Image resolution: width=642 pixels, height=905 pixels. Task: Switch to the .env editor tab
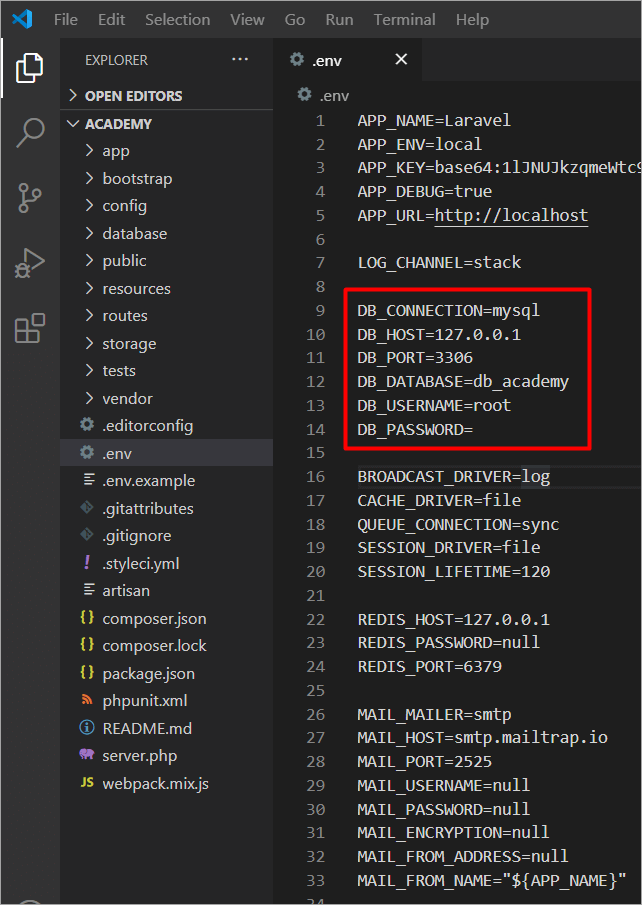[x=348, y=59]
